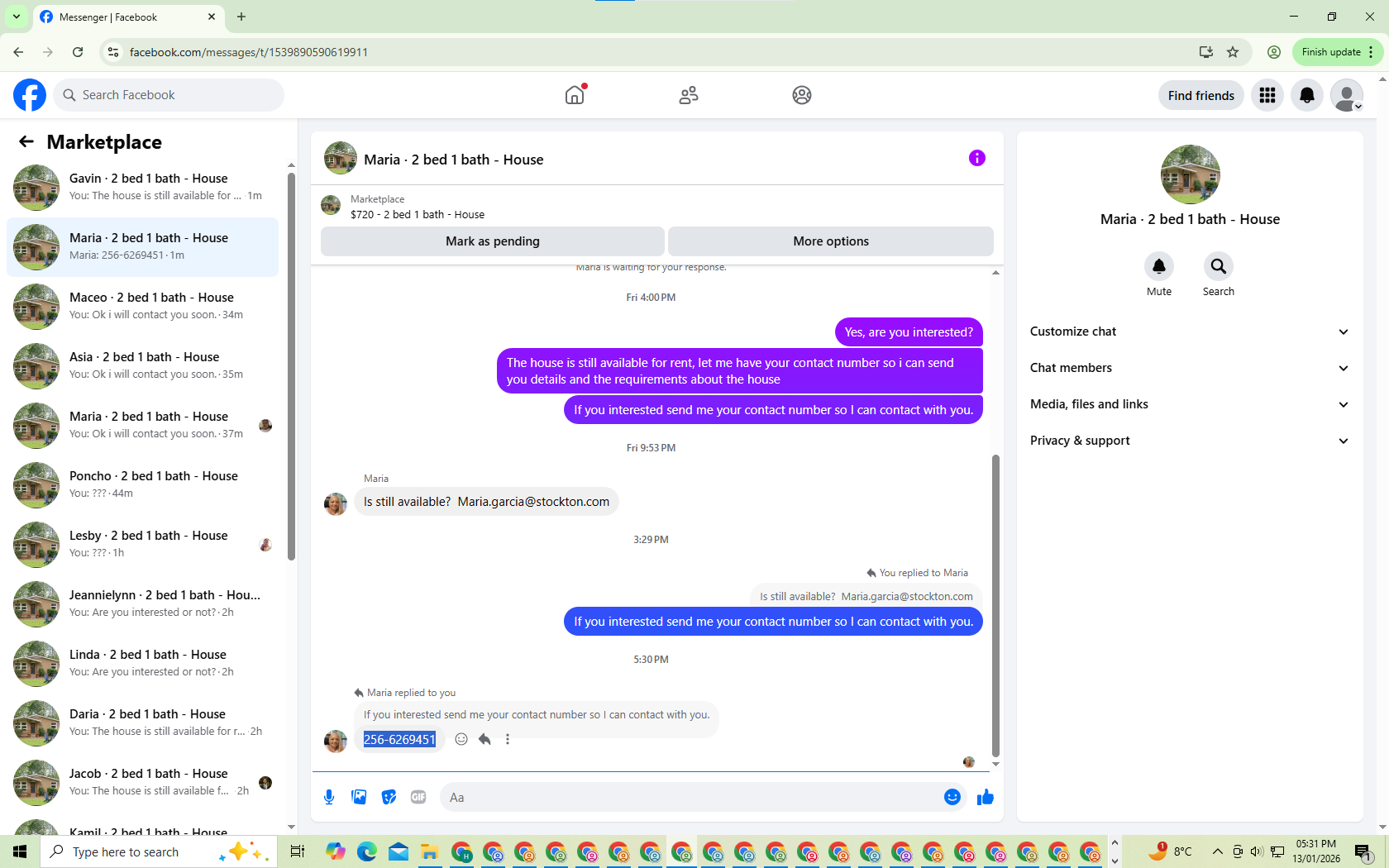The image size is (1389, 868).
Task: Show hidden system tray icons
Action: (1218, 851)
